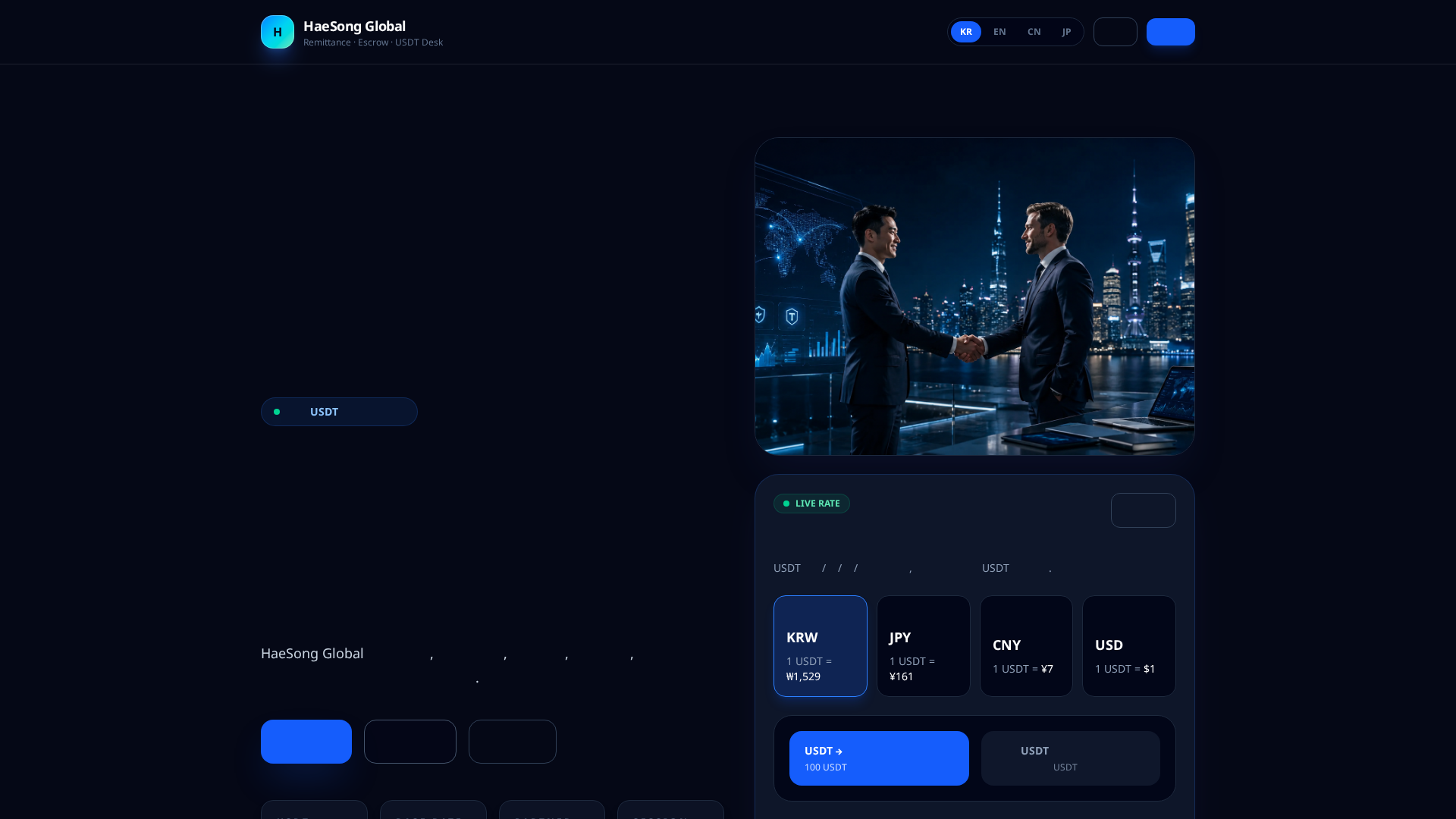Click the '₩1,529' KRW rate value

pyautogui.click(x=803, y=676)
